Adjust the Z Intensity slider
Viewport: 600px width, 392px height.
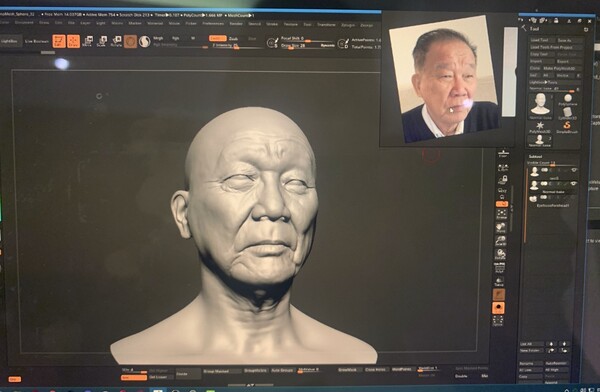(227, 46)
